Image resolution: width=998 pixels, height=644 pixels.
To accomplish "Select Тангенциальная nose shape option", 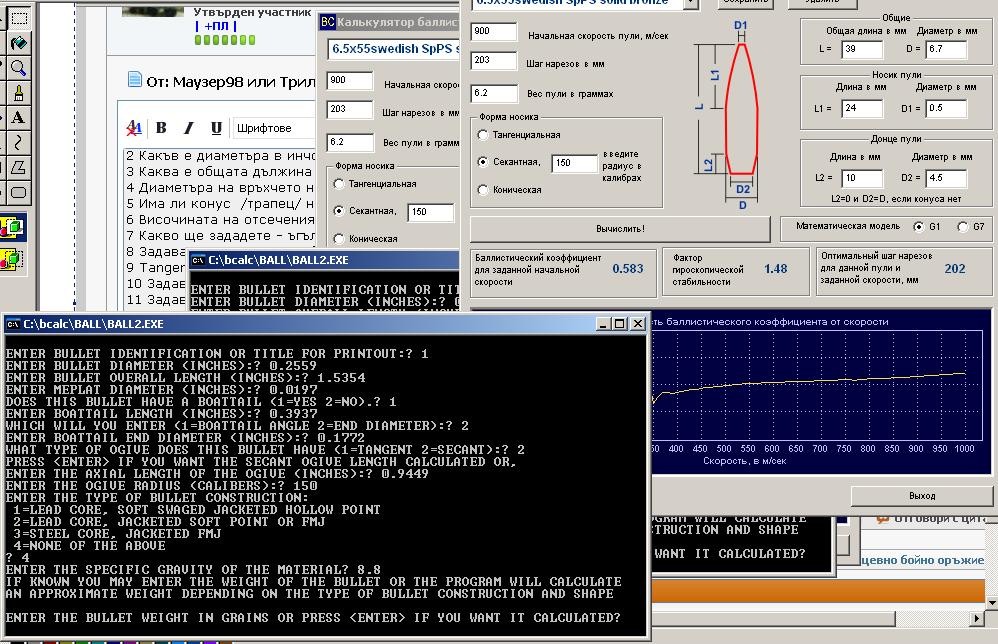I will 483,135.
